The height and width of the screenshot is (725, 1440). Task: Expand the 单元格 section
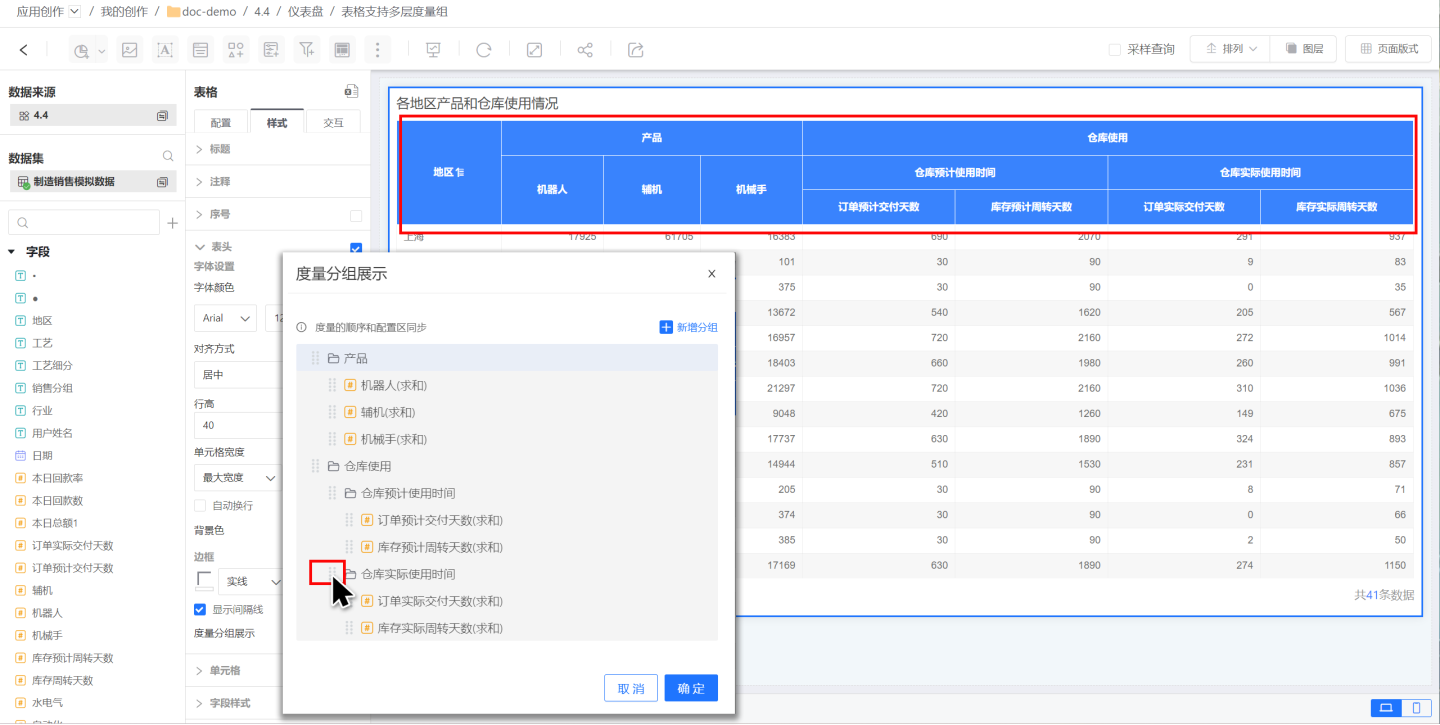click(x=224, y=670)
